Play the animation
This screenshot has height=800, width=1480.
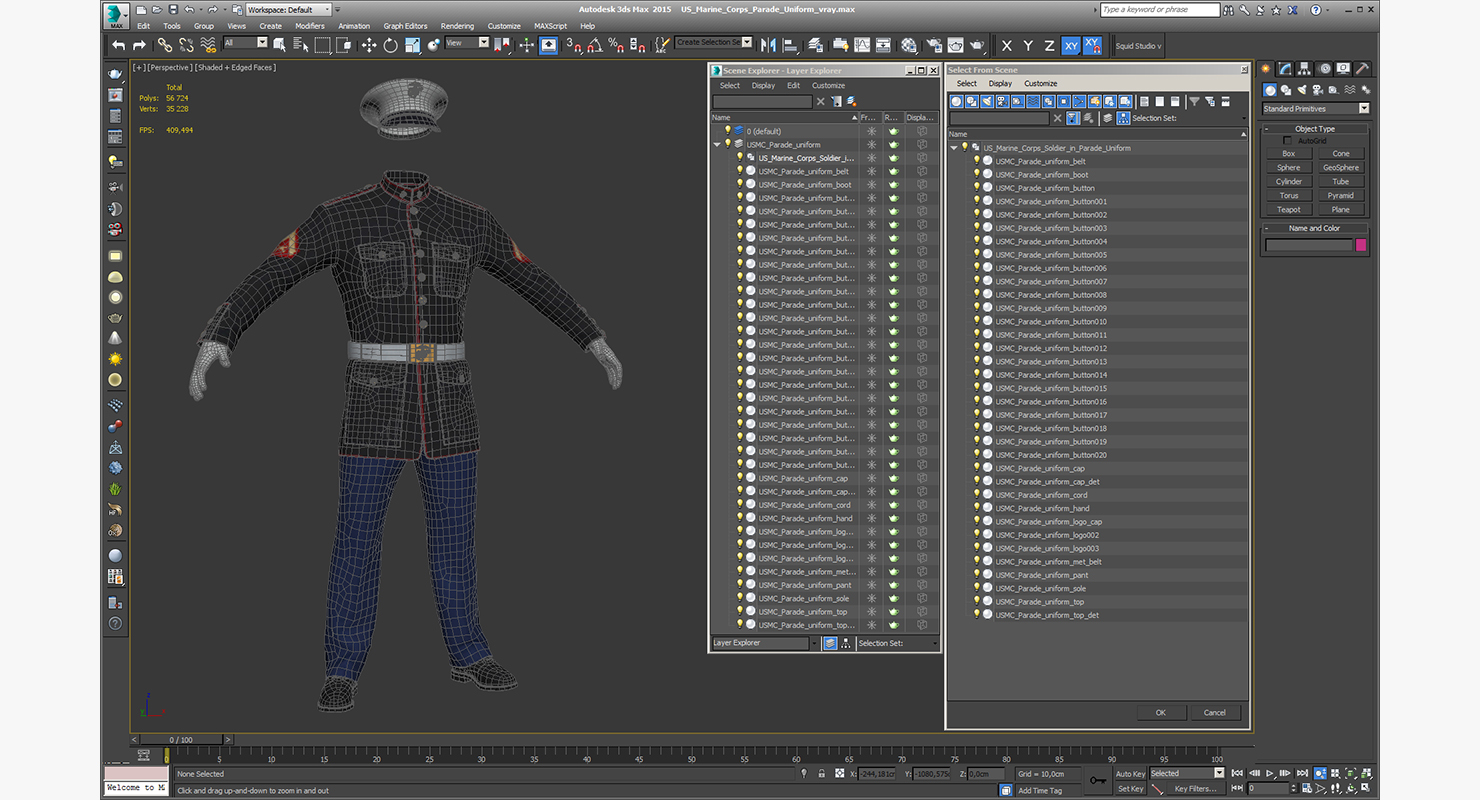(x=1270, y=773)
